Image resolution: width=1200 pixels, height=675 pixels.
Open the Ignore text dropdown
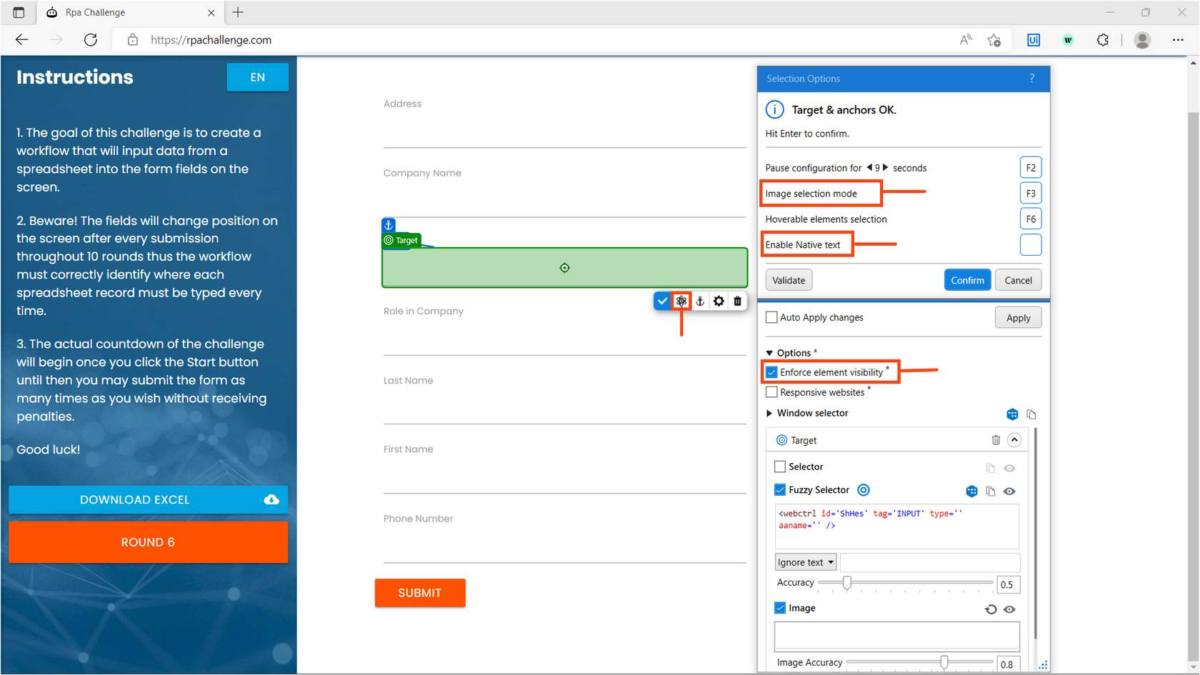(x=806, y=563)
